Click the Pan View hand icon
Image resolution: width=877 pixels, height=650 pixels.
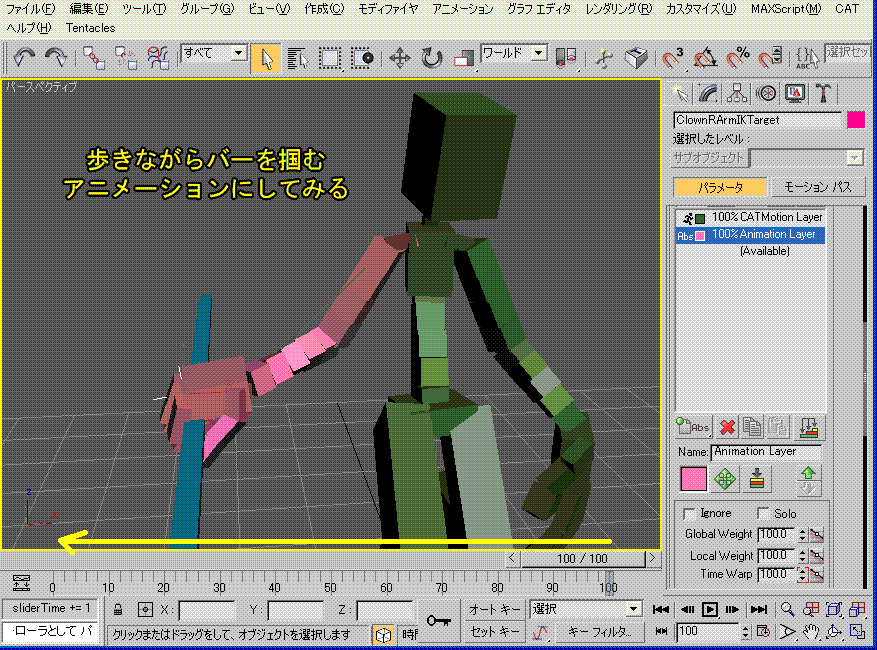point(810,632)
